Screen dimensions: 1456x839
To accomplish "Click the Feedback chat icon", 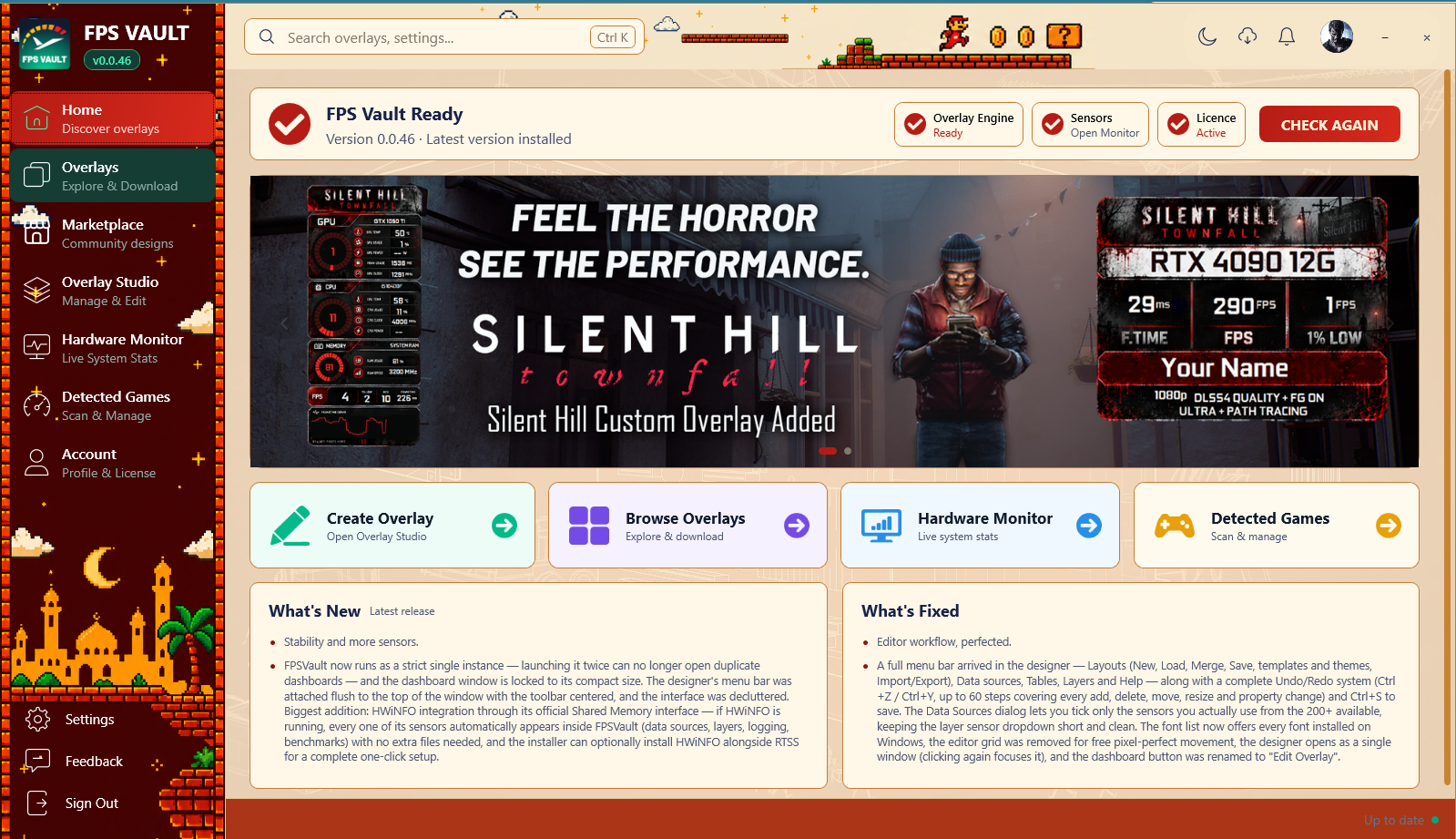I will pyautogui.click(x=38, y=761).
